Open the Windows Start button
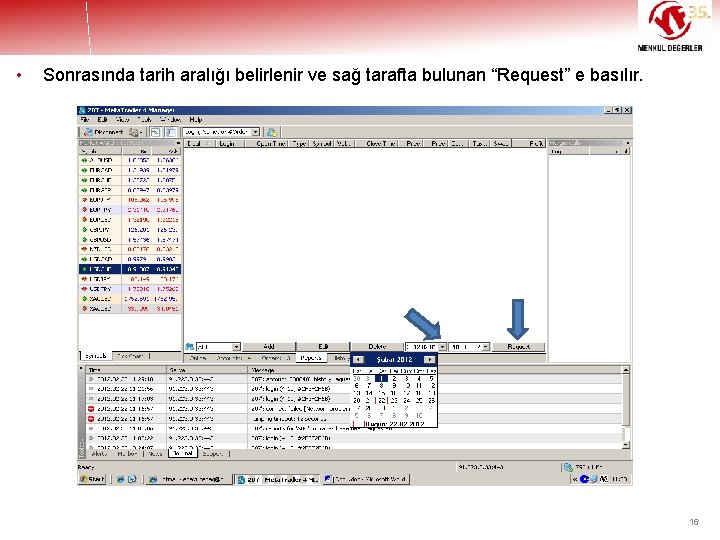The height and width of the screenshot is (540, 720). pyautogui.click(x=93, y=479)
